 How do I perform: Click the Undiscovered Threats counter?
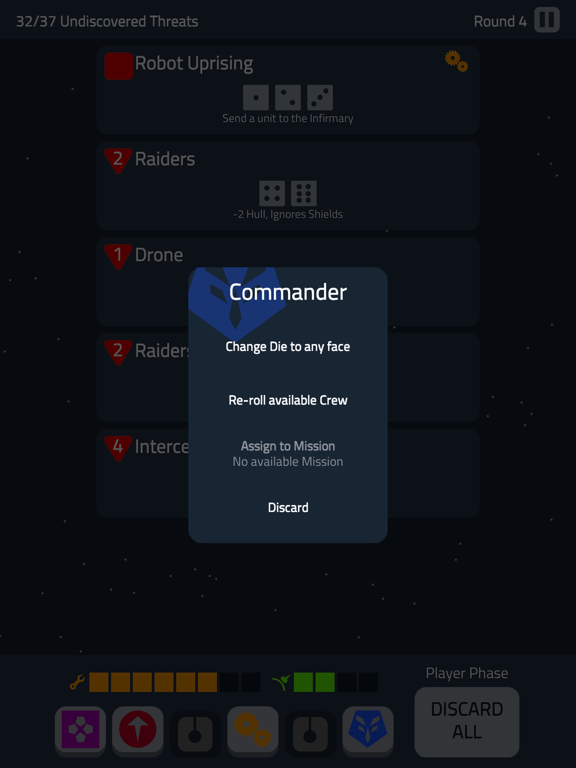click(107, 22)
